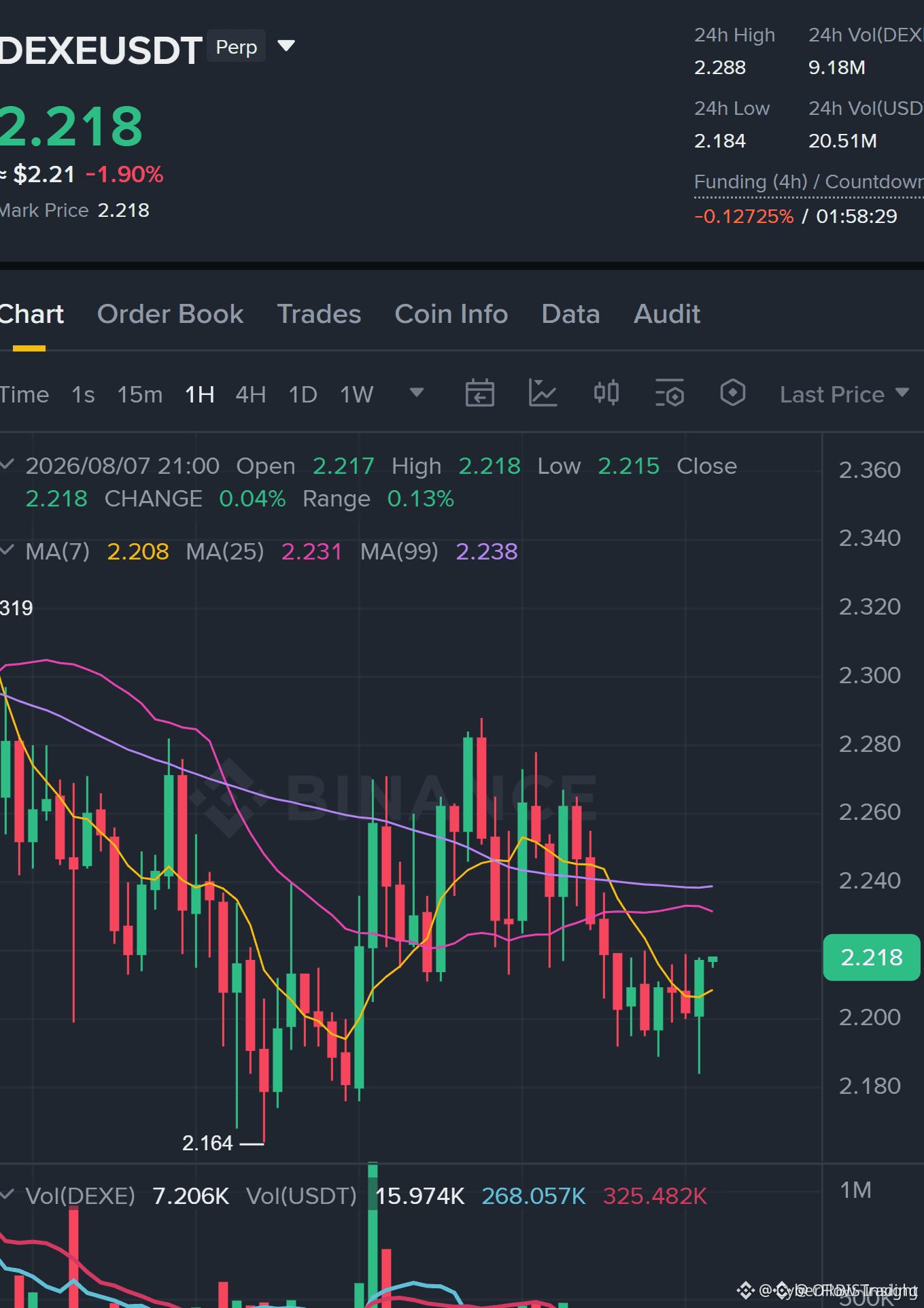Click the MA(99) value 2.238
The height and width of the screenshot is (1308, 924).
(487, 551)
